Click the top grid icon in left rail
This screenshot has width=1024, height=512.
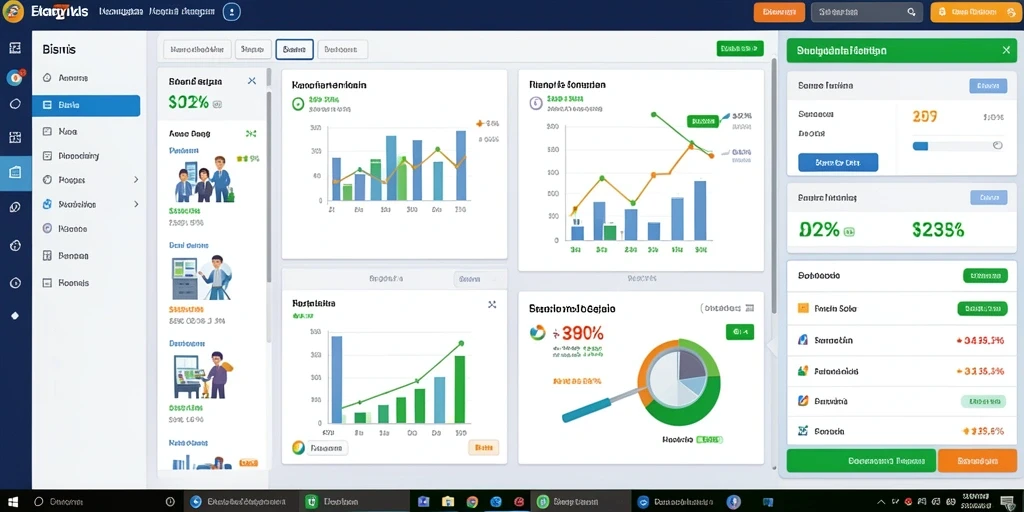point(15,48)
